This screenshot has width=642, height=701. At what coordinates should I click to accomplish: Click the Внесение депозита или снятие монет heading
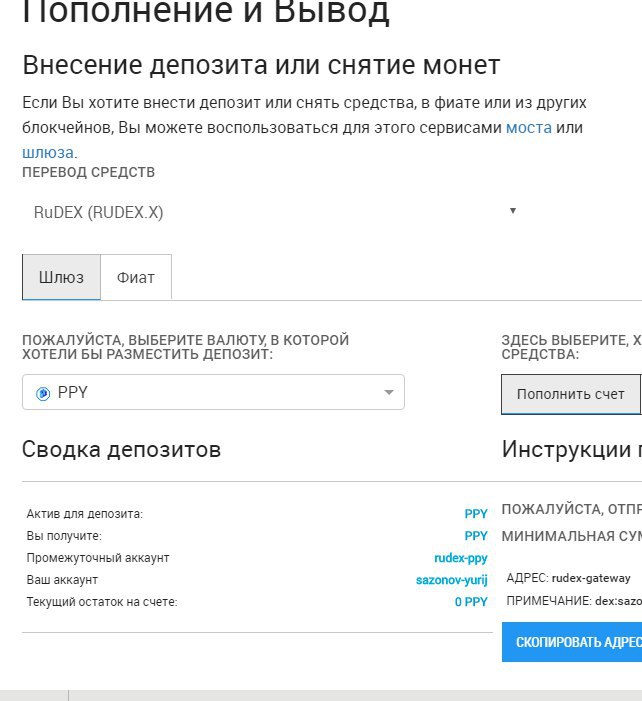261,65
